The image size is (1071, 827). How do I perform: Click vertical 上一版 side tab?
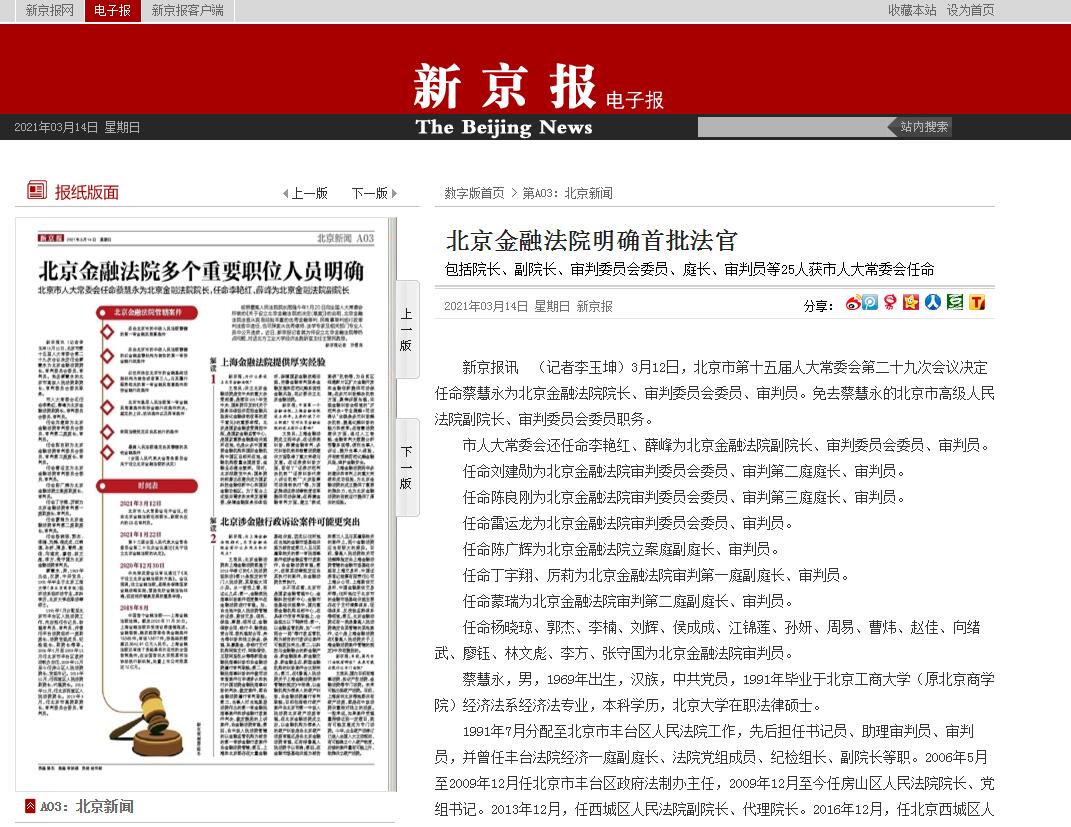[406, 329]
